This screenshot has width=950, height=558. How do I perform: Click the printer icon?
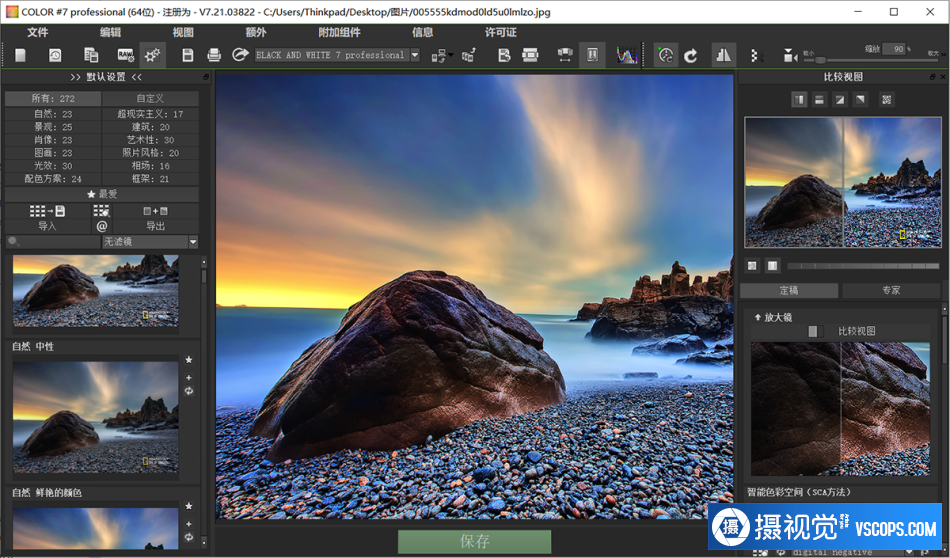214,55
